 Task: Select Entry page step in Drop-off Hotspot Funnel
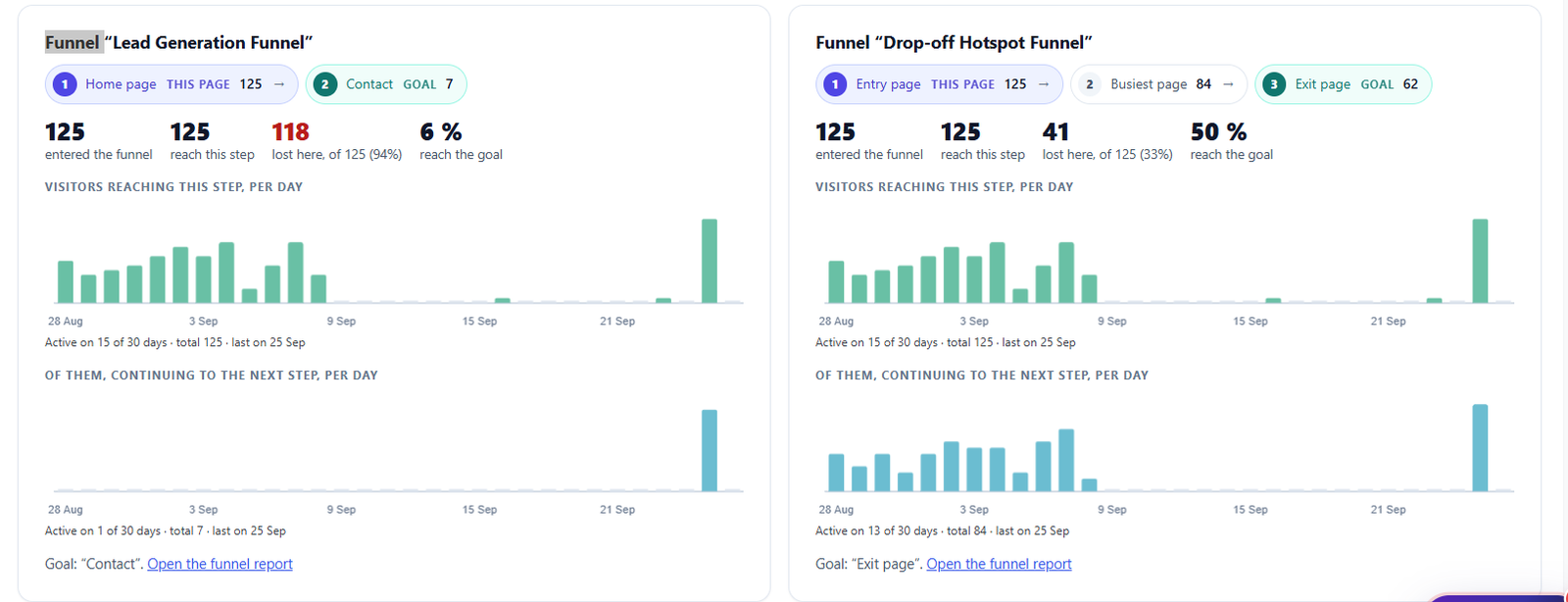coord(939,84)
